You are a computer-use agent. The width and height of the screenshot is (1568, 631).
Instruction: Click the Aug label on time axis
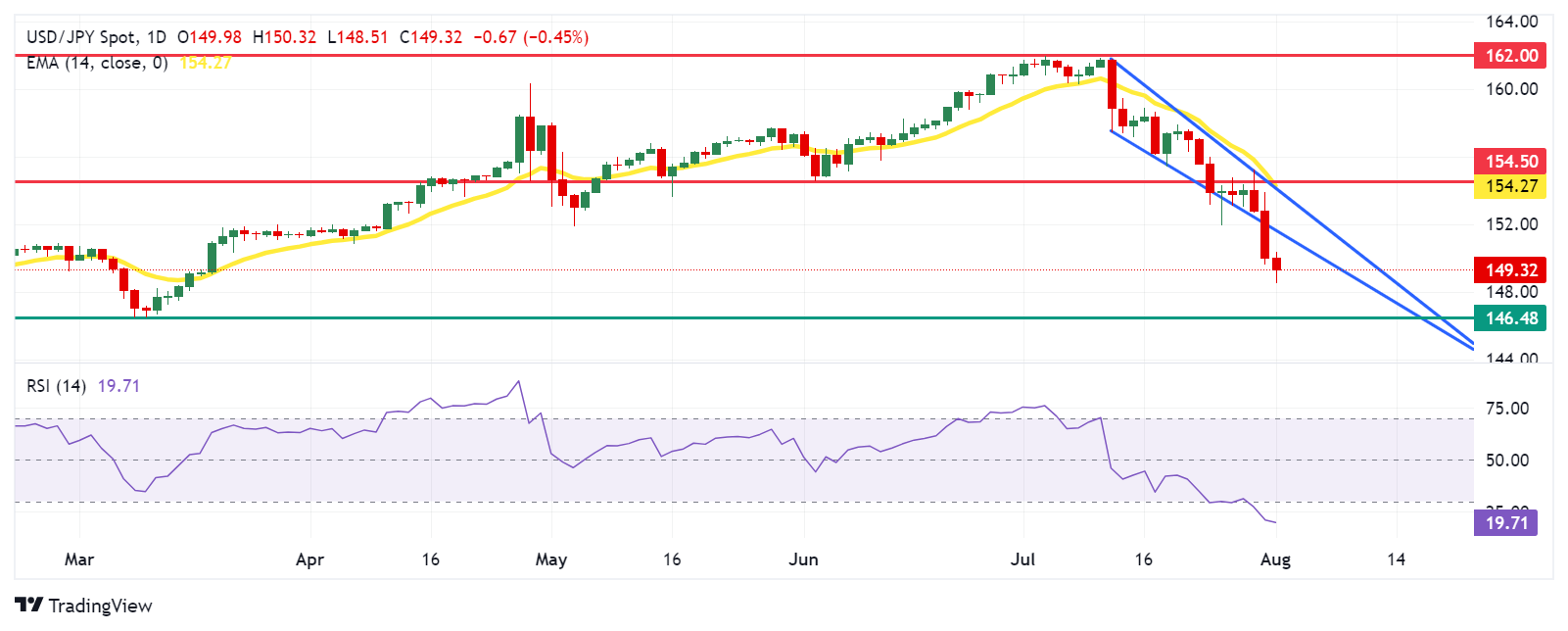(x=1275, y=559)
